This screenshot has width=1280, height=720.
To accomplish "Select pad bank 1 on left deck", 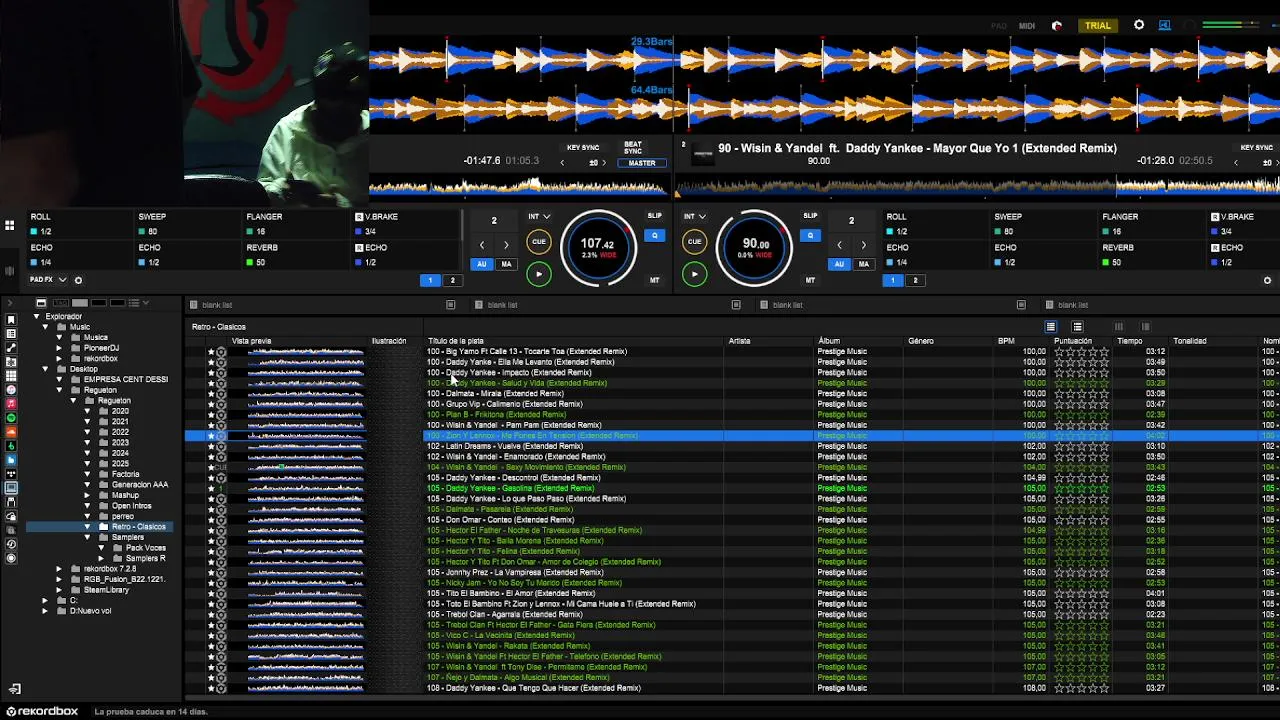I will tap(431, 280).
